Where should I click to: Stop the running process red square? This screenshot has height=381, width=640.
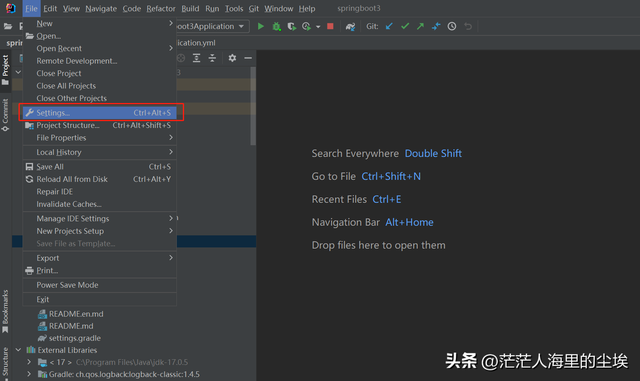(330, 27)
